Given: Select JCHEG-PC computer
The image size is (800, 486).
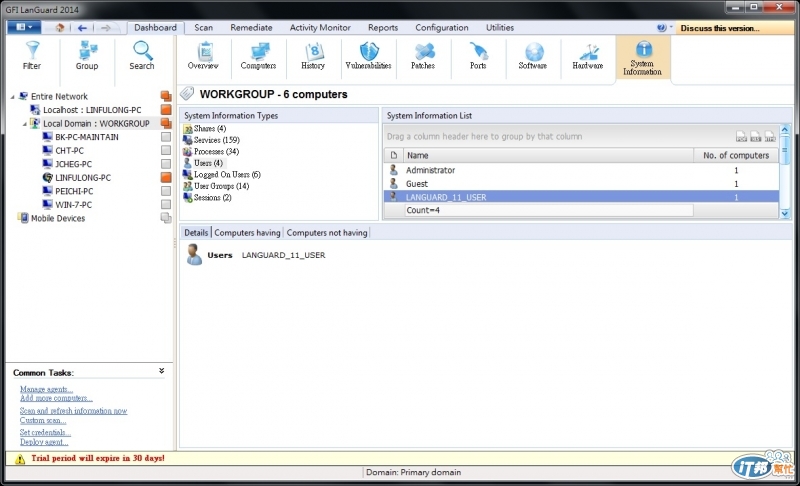Looking at the screenshot, I should [73, 164].
